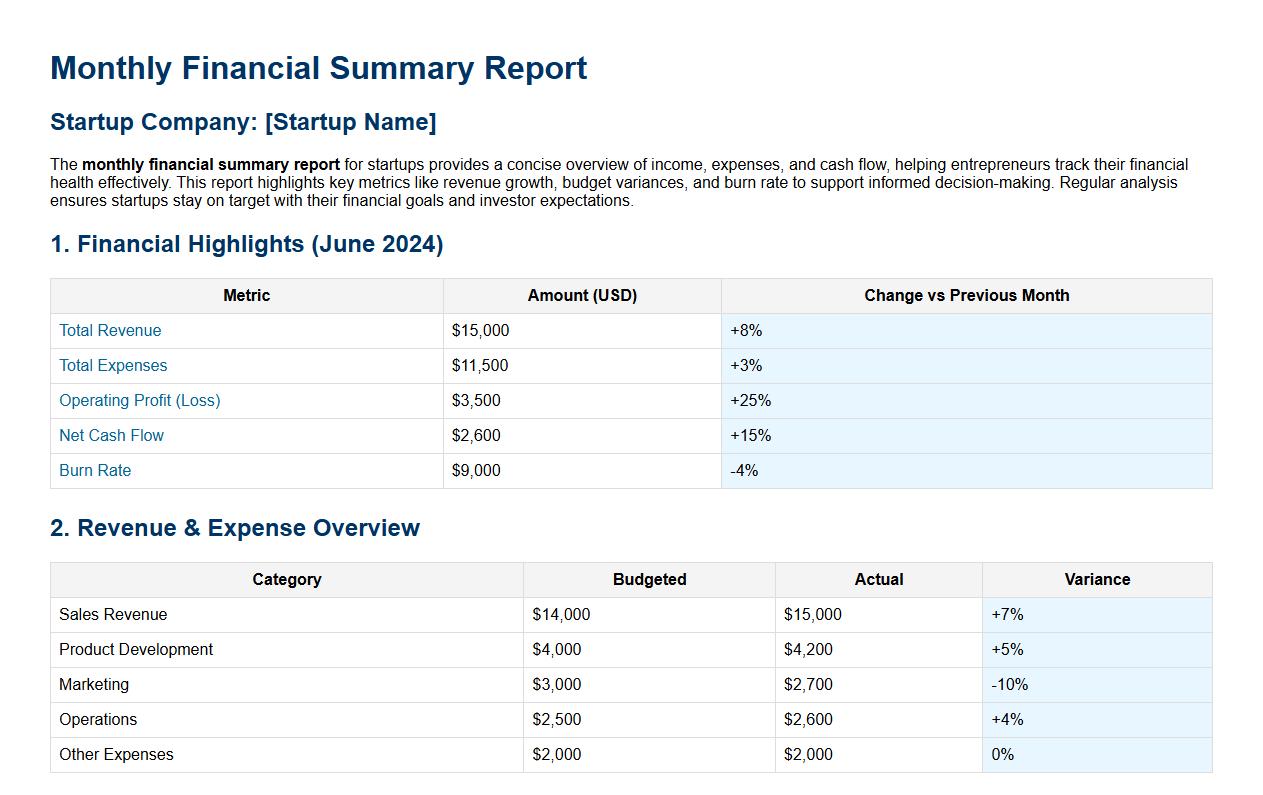Click the Budgeted column header

[x=648, y=579]
